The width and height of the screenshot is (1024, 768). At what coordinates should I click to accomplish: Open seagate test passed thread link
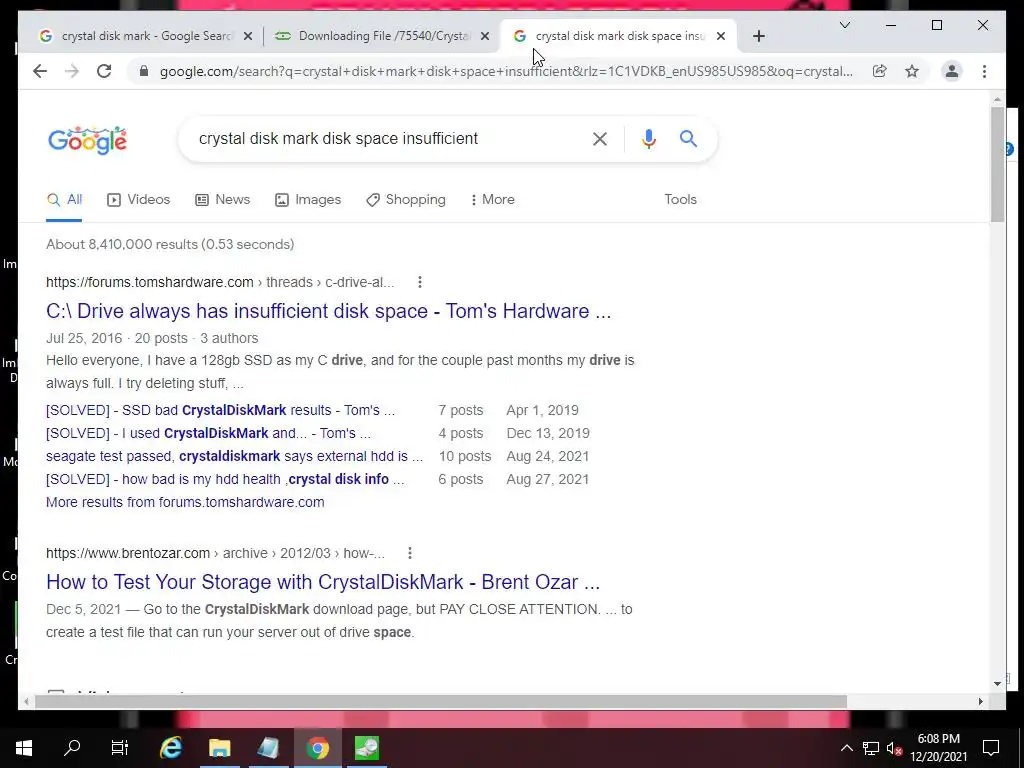(x=234, y=456)
